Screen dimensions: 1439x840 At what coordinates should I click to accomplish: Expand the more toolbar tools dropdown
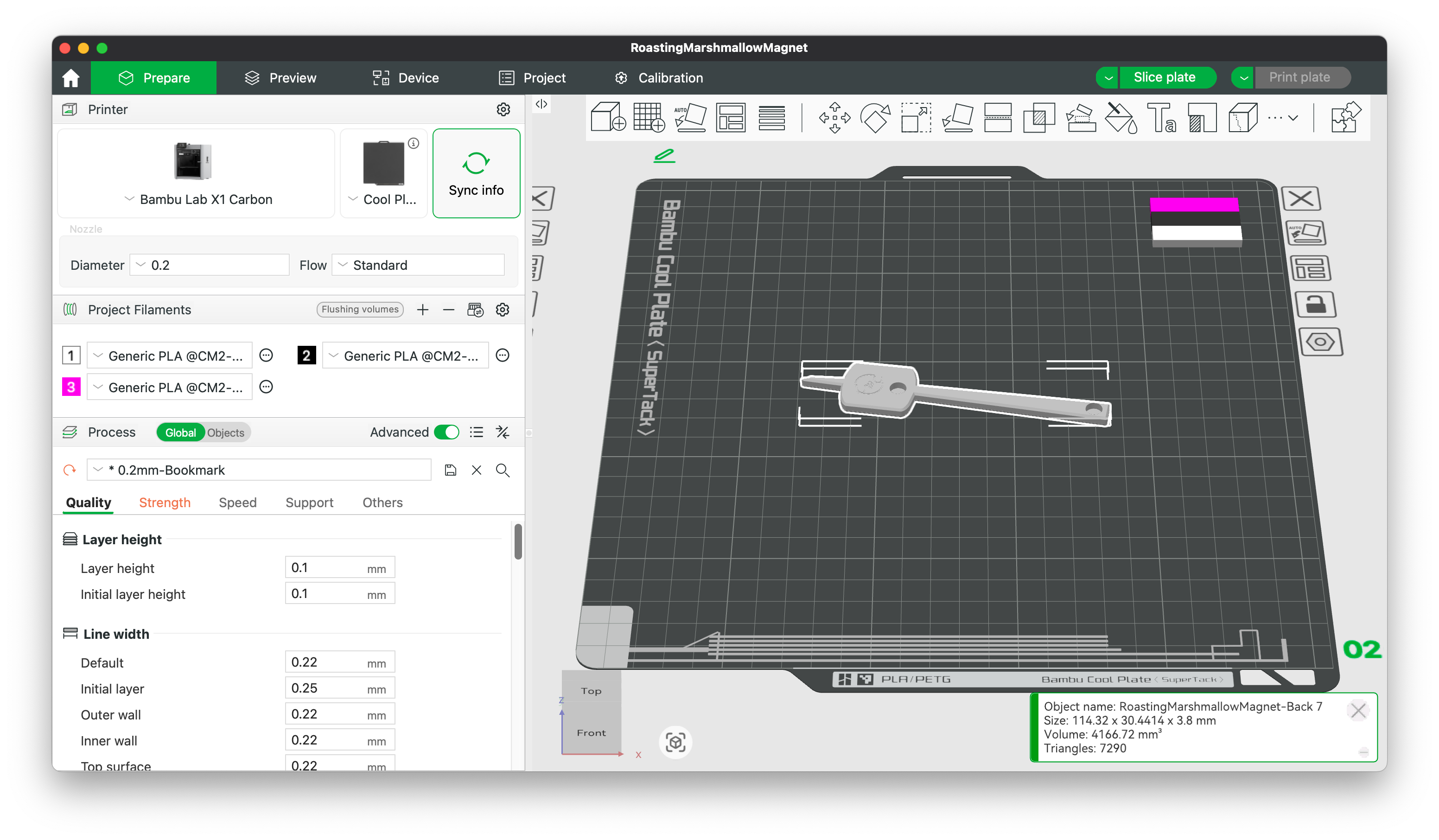coord(1283,118)
